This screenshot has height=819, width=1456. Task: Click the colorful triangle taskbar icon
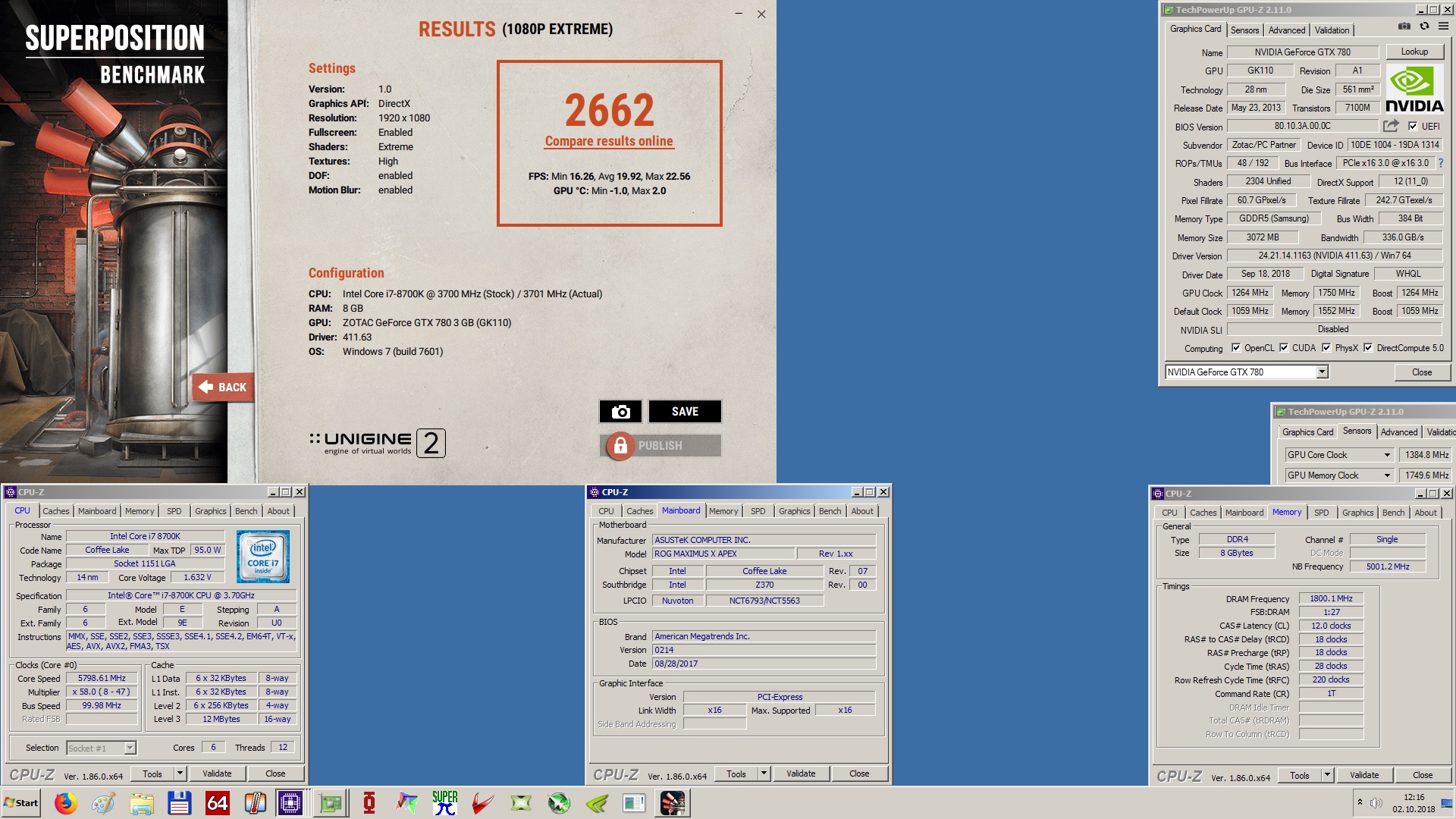[407, 803]
